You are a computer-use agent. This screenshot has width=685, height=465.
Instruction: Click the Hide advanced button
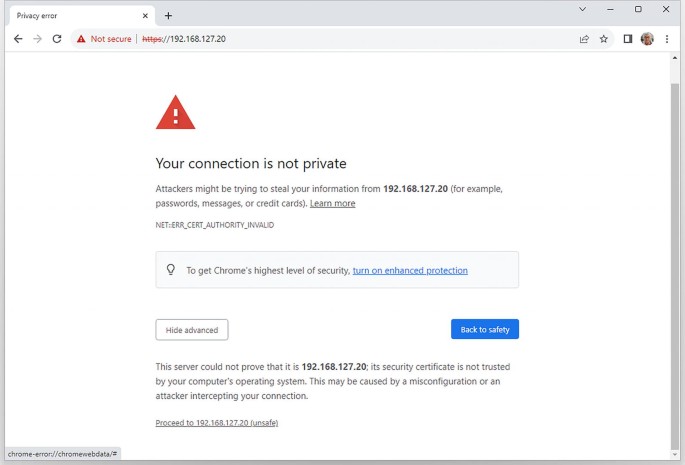point(192,330)
